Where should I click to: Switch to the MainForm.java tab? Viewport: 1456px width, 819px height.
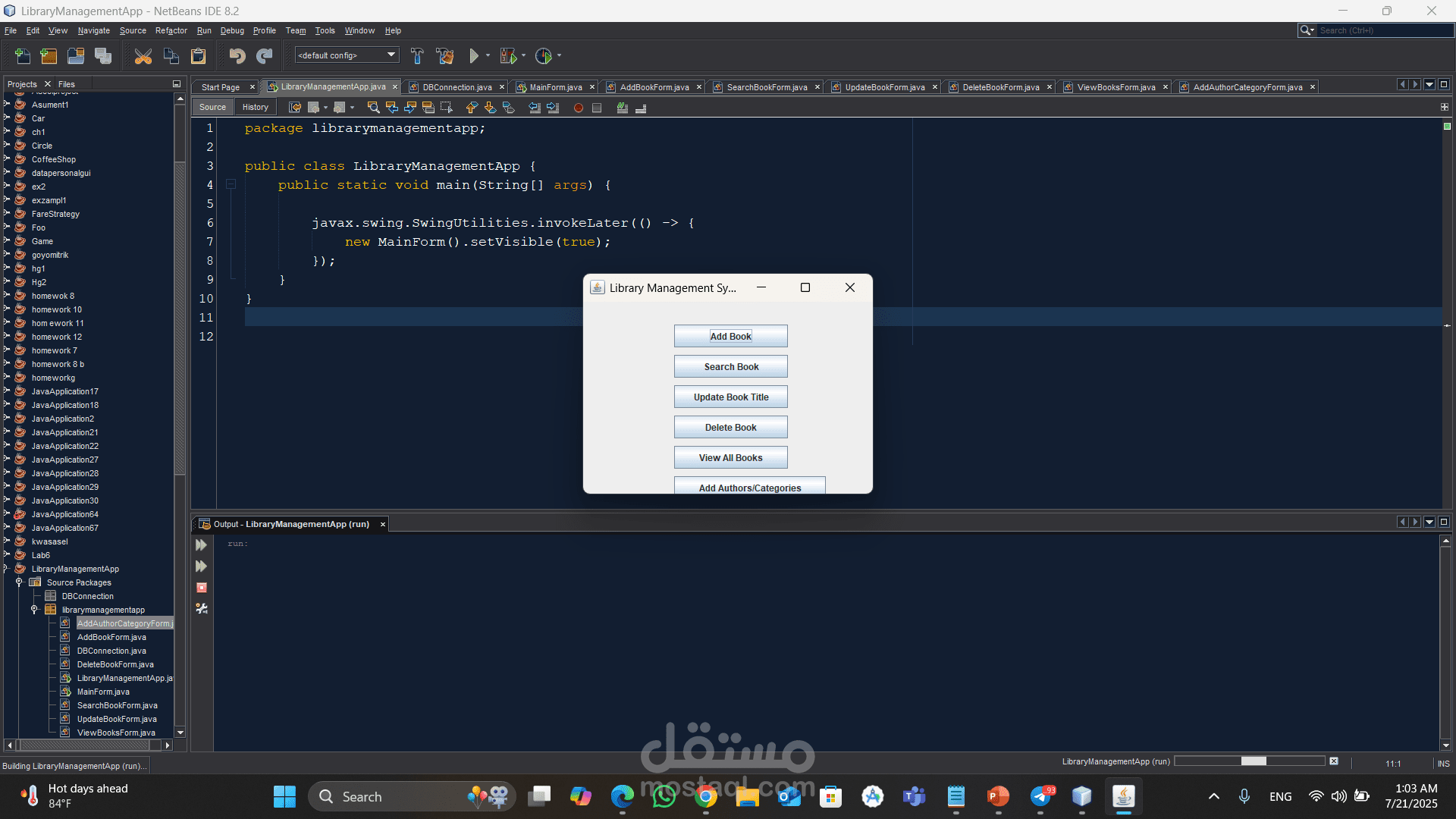[x=555, y=87]
